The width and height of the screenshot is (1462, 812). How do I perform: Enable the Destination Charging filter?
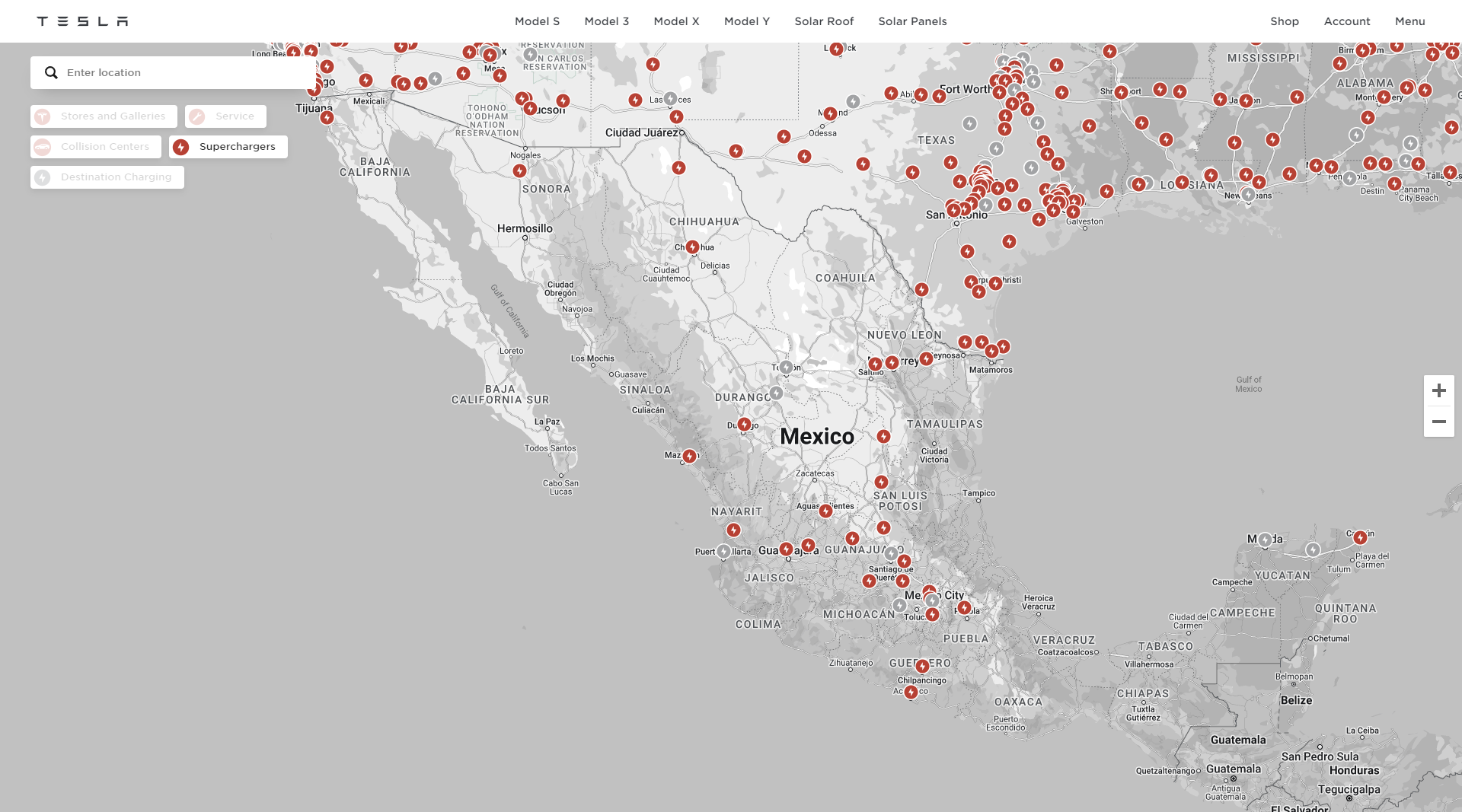[107, 177]
